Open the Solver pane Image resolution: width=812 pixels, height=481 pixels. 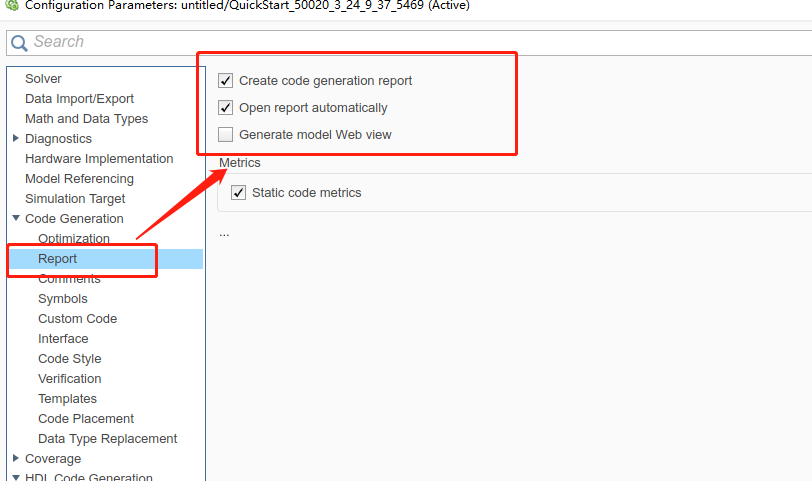[44, 79]
